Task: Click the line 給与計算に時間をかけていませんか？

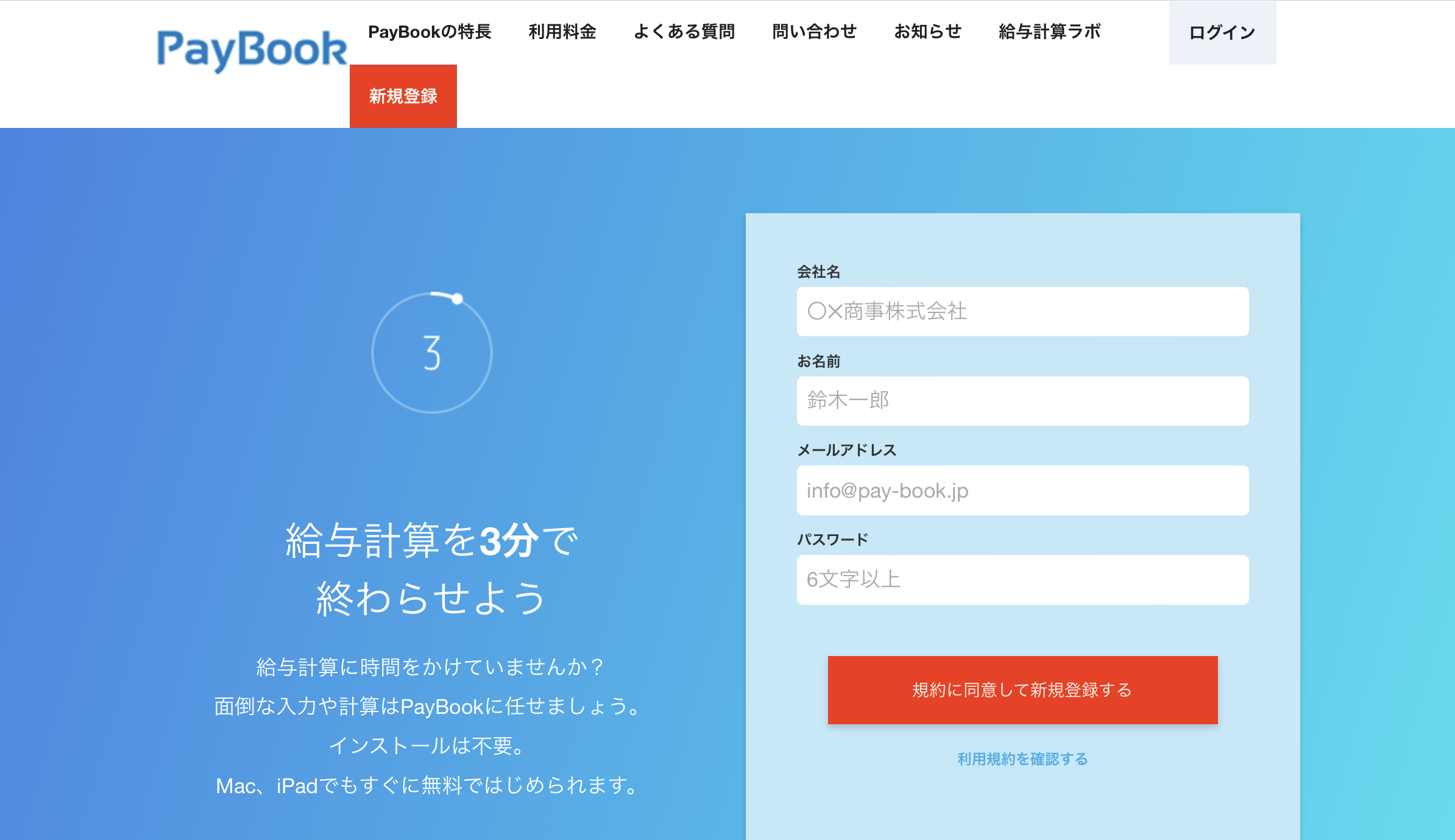Action: click(x=430, y=667)
